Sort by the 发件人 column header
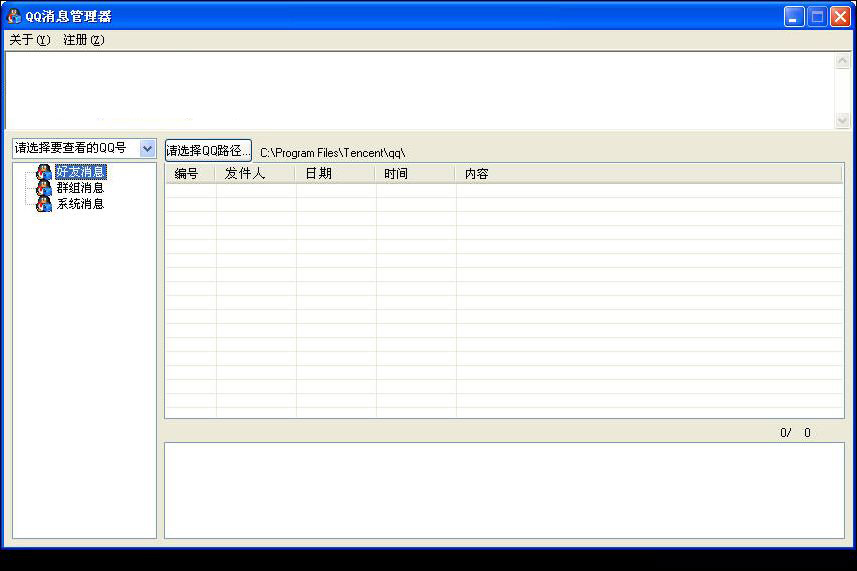The height and width of the screenshot is (571, 857). [x=256, y=174]
